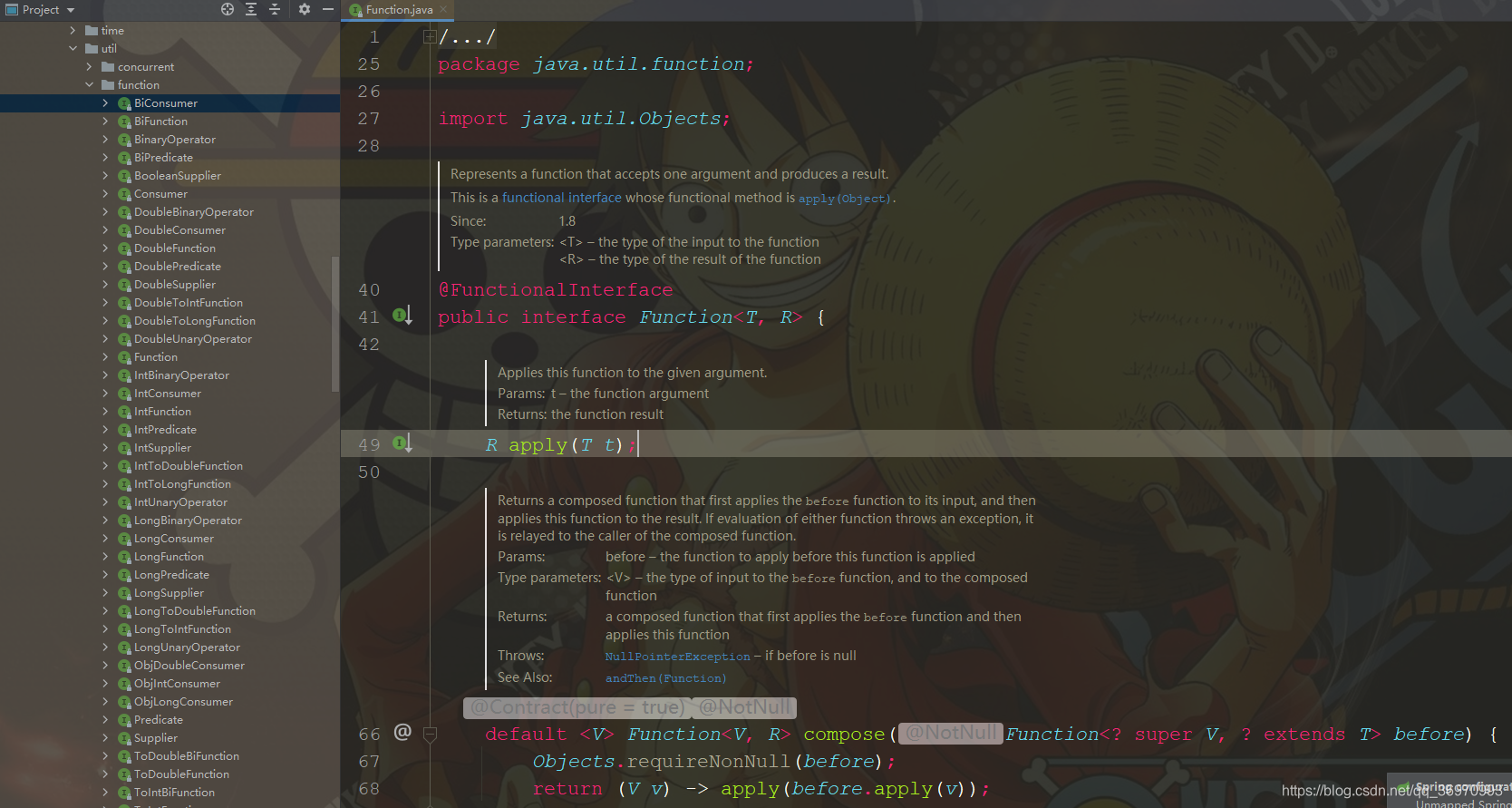The image size is (1512, 808).
Task: Open Project panel settings gear
Action: click(305, 9)
